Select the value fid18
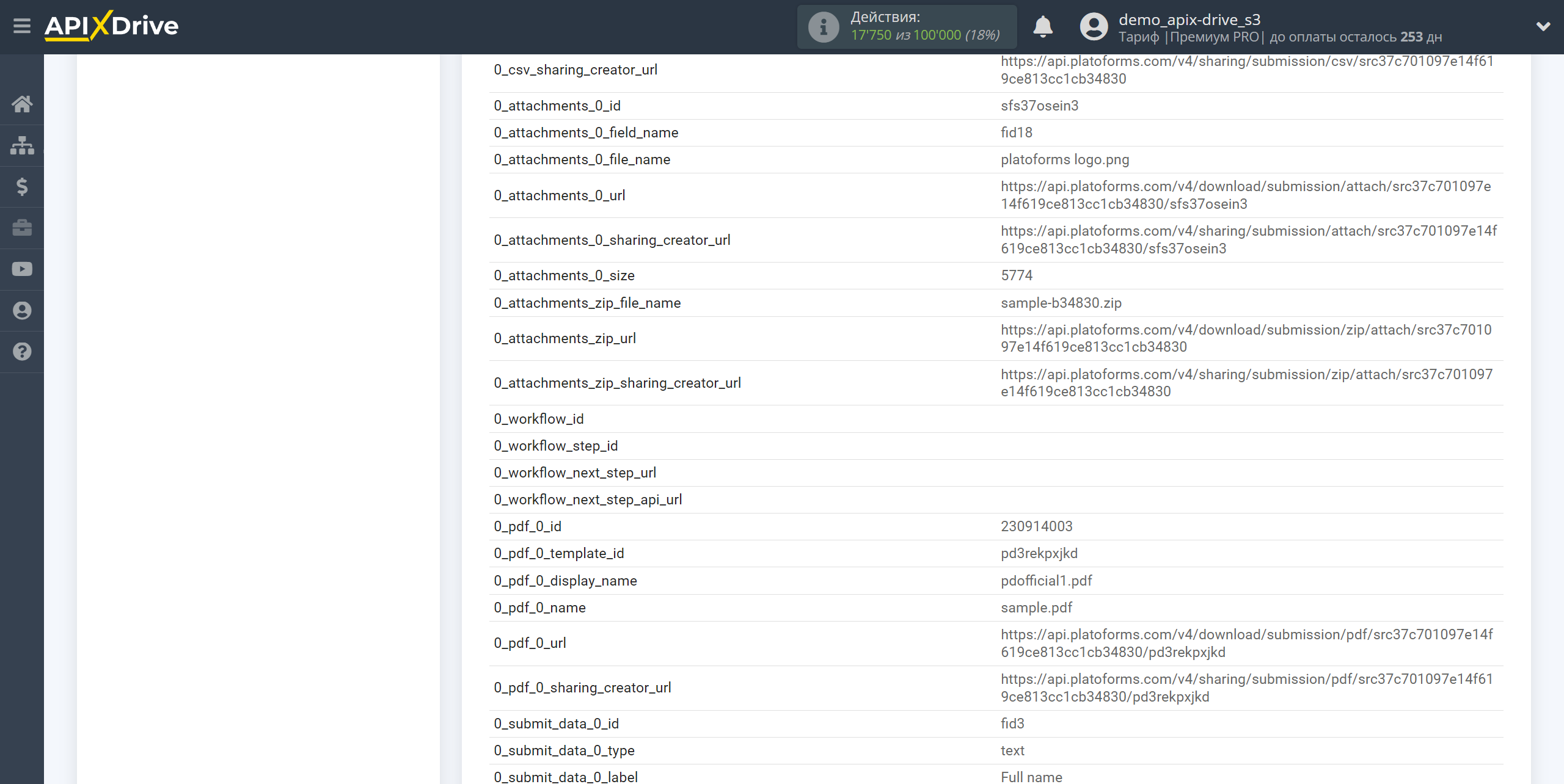 [1017, 132]
